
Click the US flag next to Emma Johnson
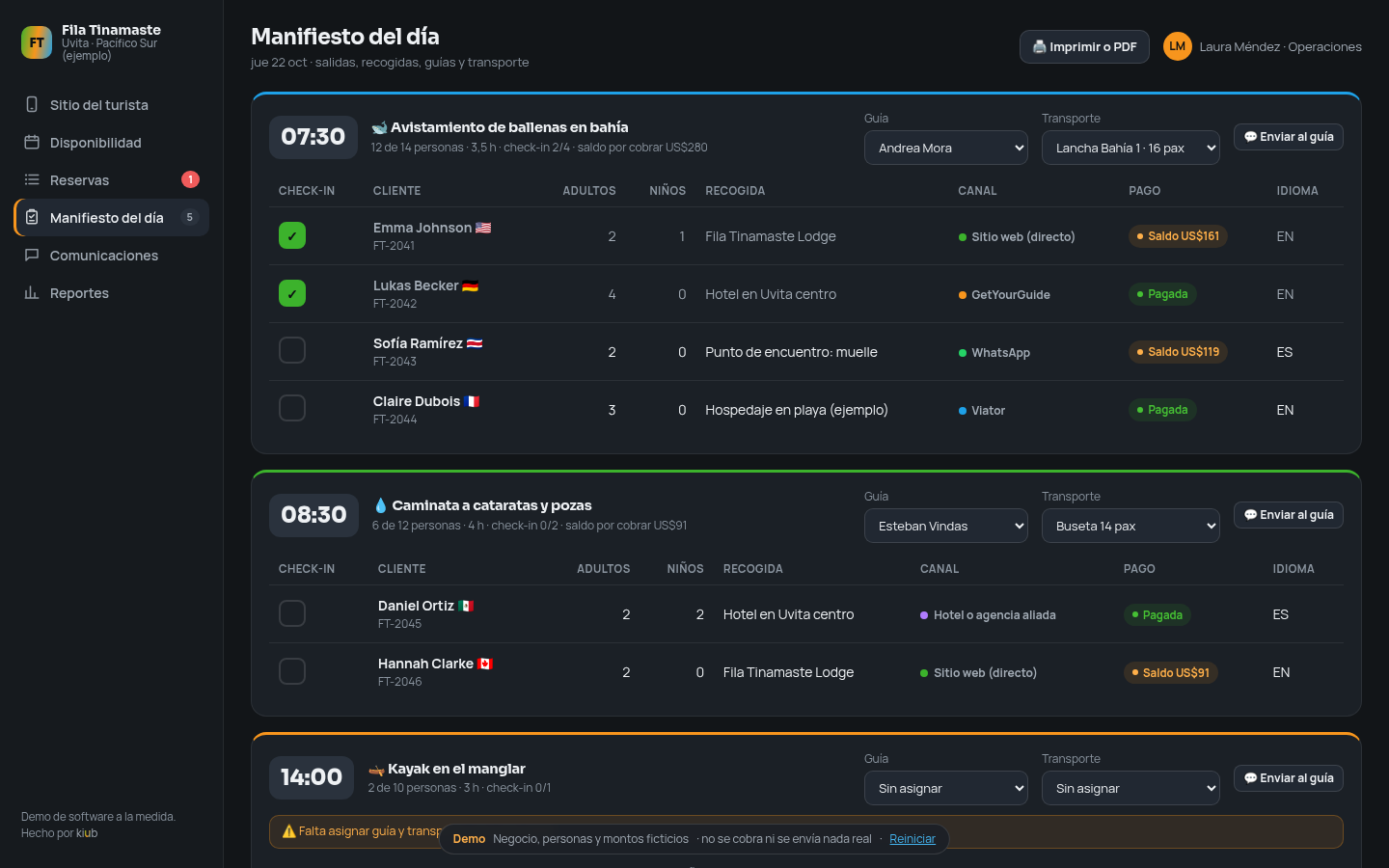click(483, 228)
